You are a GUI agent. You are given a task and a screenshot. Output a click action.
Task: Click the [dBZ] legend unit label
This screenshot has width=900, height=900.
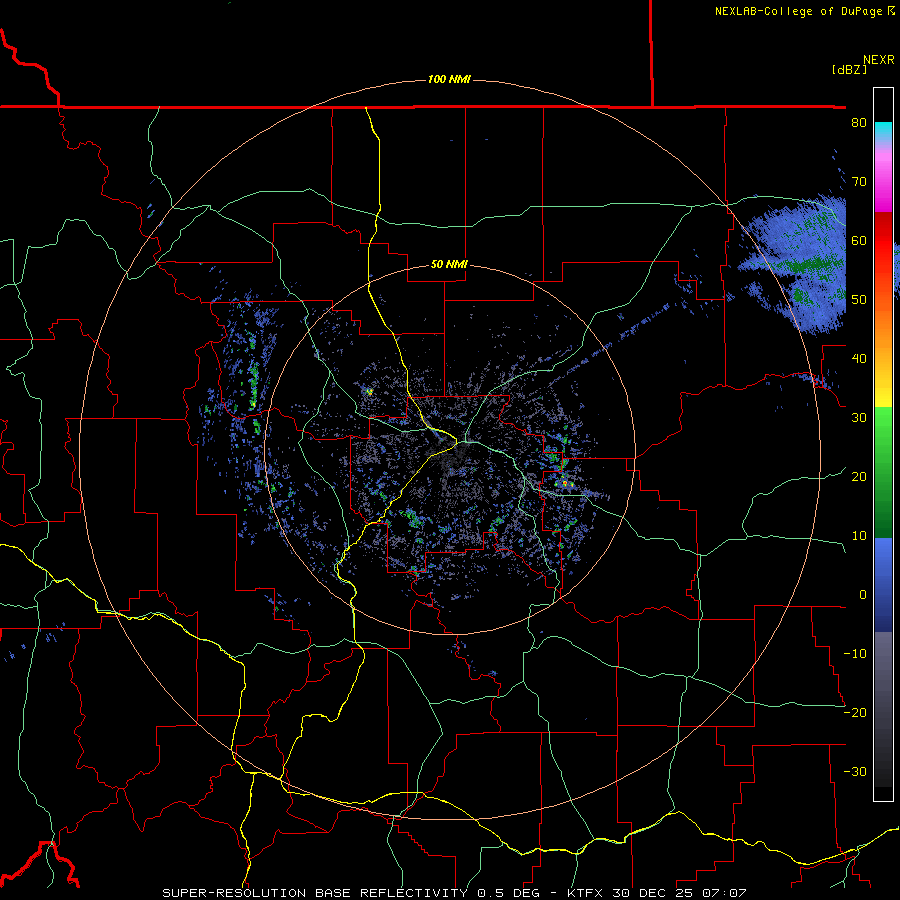[849, 69]
